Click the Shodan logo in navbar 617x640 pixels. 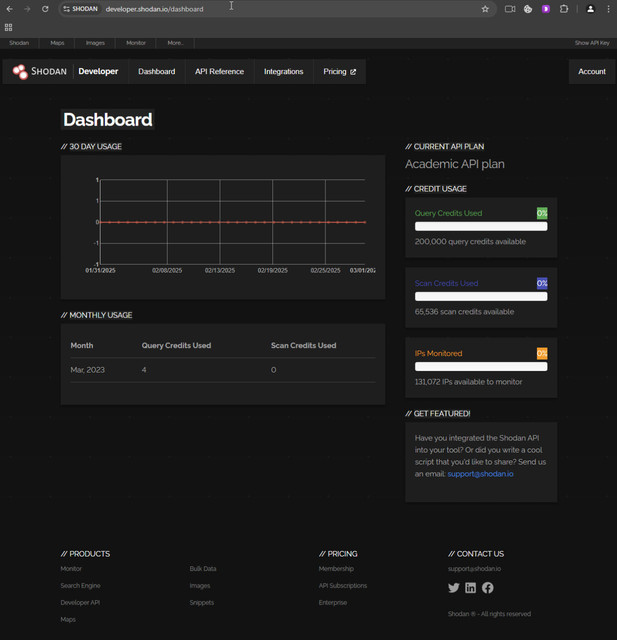tap(42, 72)
